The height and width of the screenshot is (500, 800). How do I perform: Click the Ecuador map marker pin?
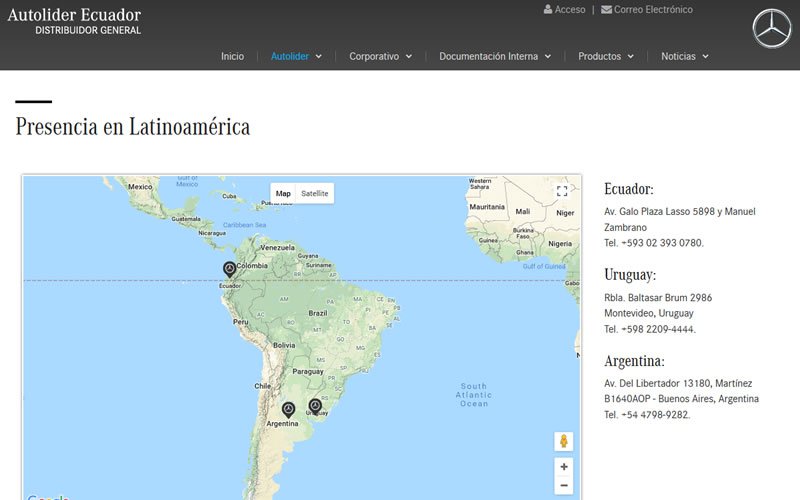tap(229, 269)
